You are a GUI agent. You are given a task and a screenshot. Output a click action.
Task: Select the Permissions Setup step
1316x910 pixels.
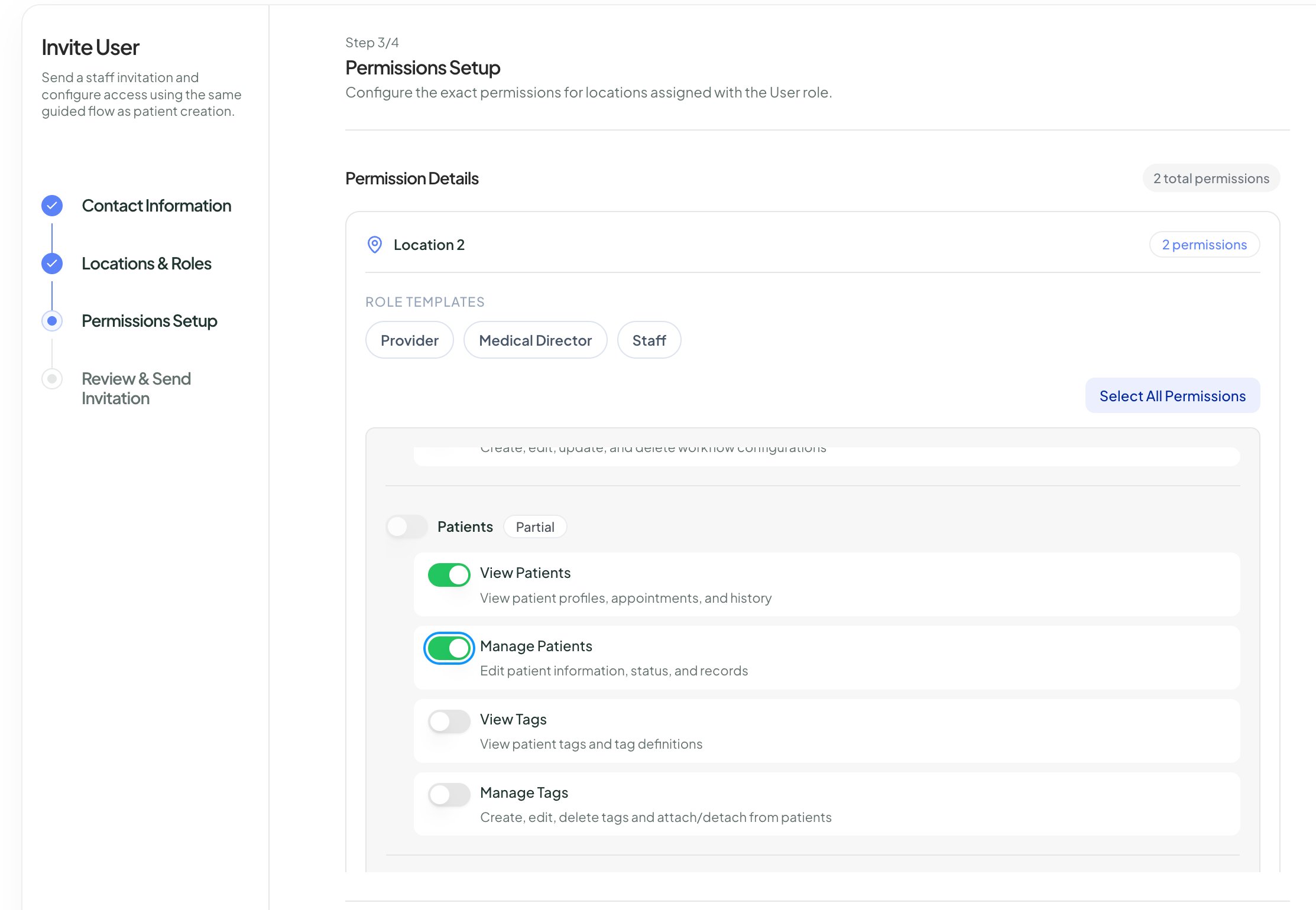pyautogui.click(x=150, y=321)
